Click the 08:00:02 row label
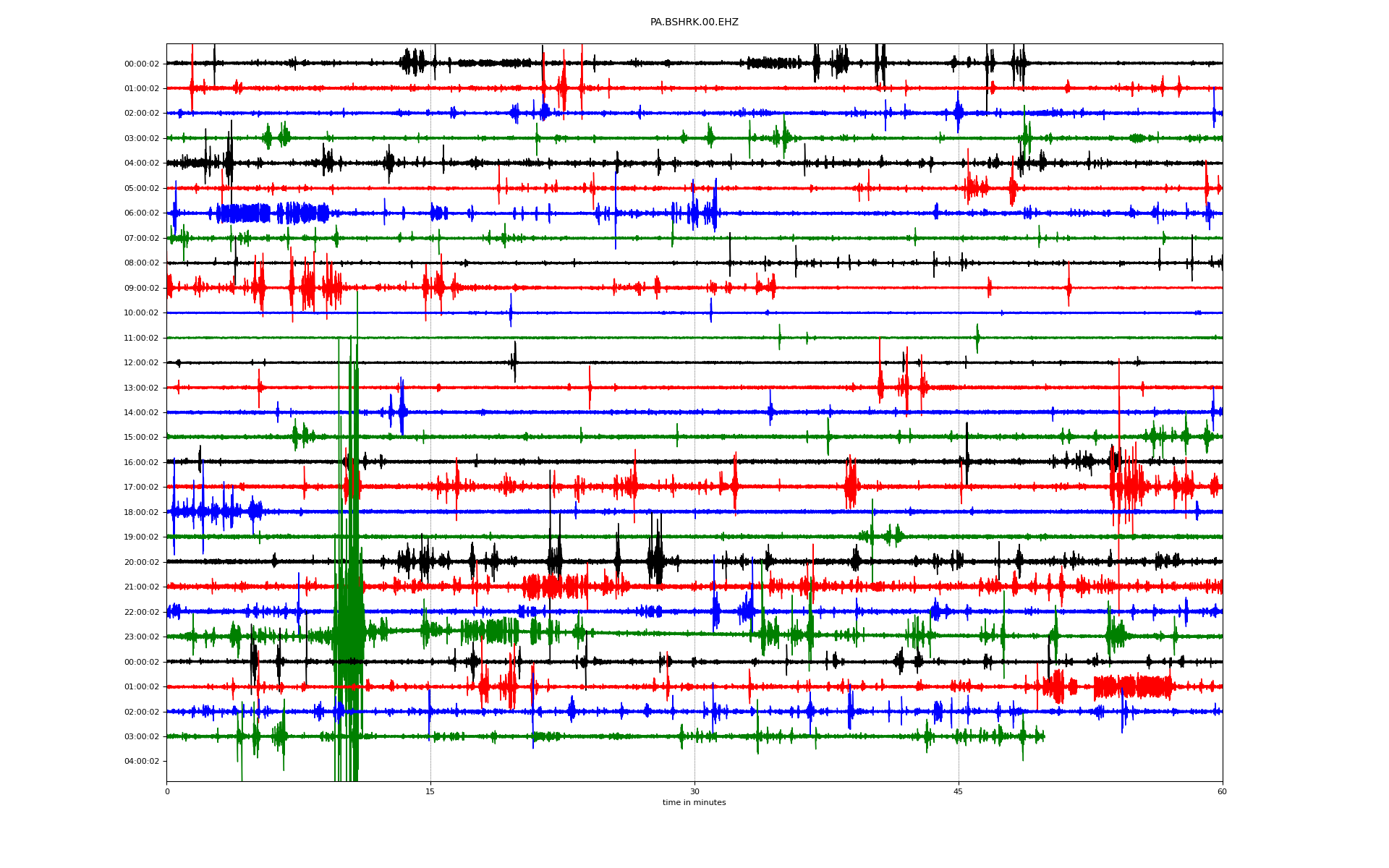The height and width of the screenshot is (868, 1389). pyautogui.click(x=141, y=263)
